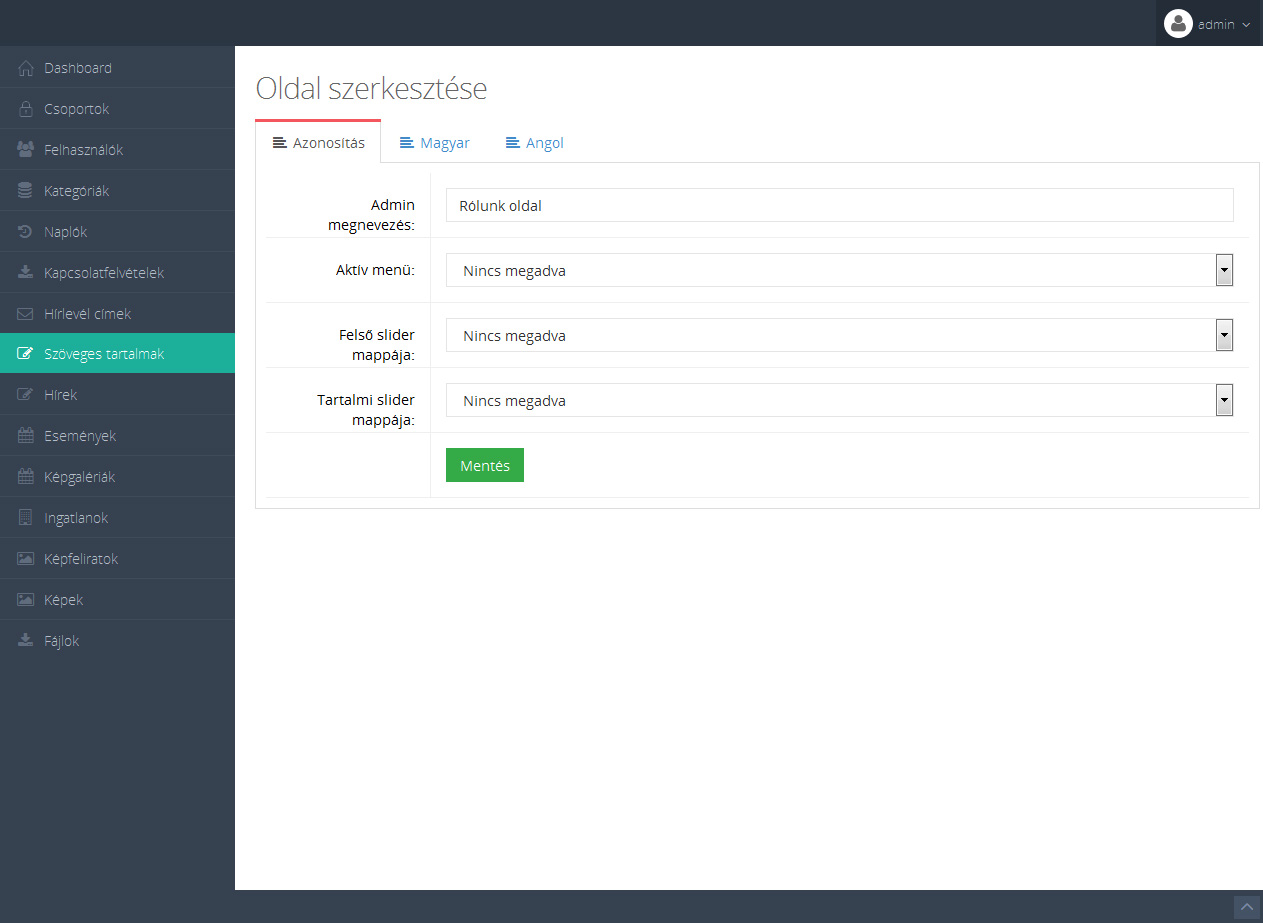Screen dimensions: 1263x923
Task: Click the Dashboard home icon
Action: [26, 68]
